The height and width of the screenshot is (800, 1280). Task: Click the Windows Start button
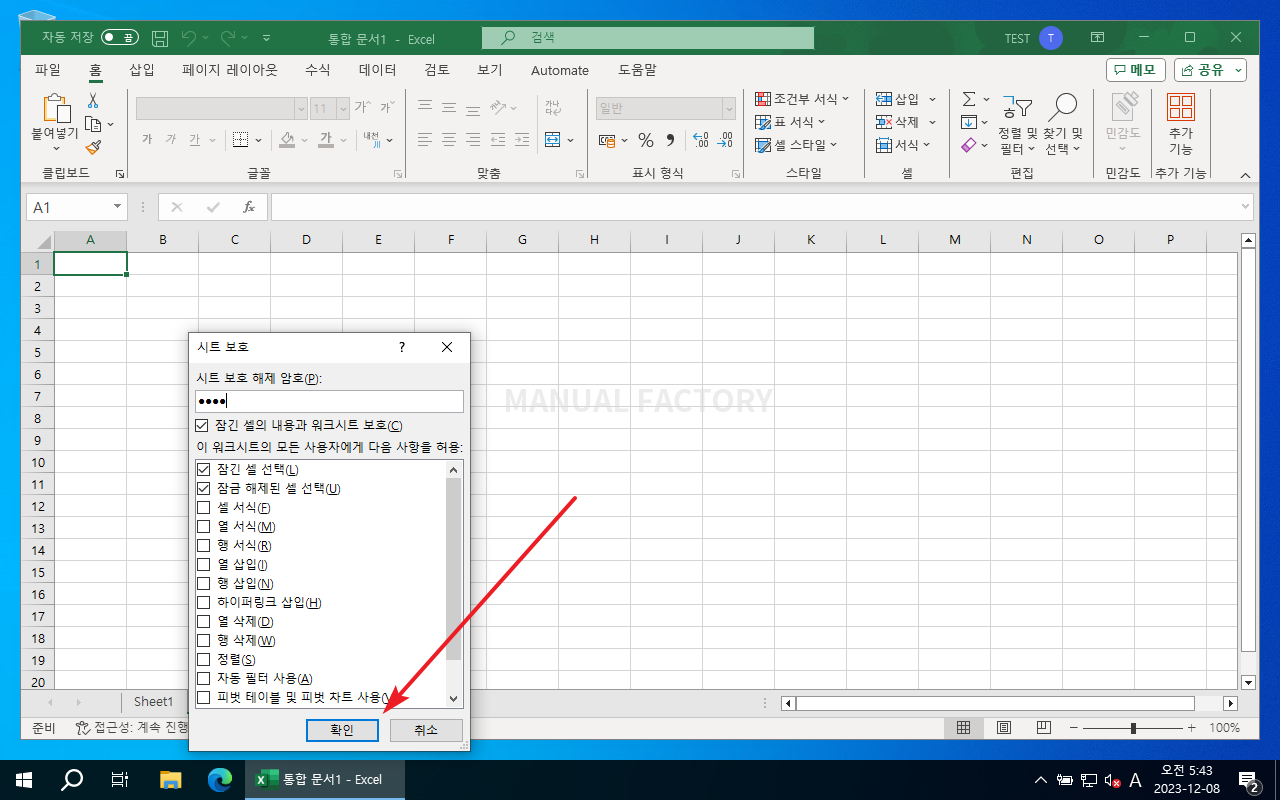24,779
